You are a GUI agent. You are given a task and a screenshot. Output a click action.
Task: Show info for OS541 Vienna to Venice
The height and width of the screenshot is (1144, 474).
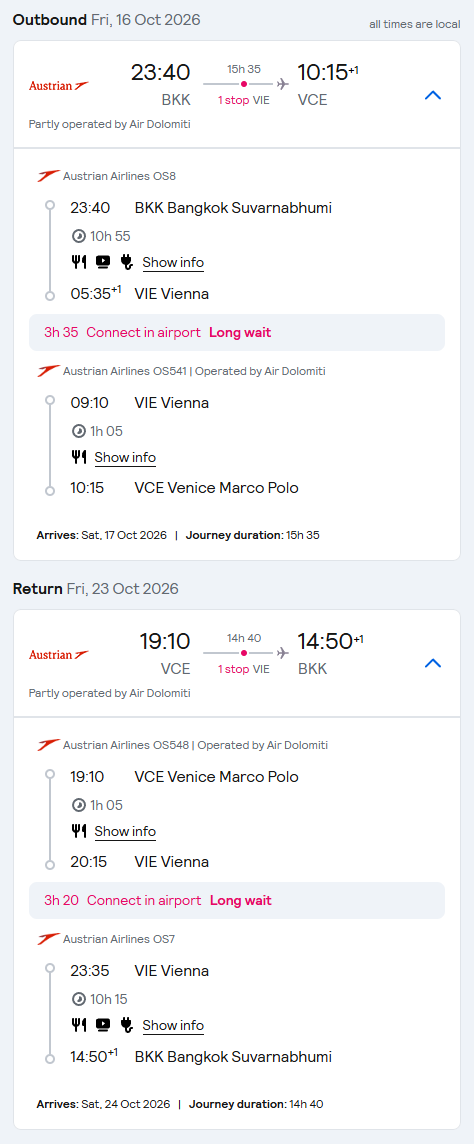pyautogui.click(x=125, y=457)
